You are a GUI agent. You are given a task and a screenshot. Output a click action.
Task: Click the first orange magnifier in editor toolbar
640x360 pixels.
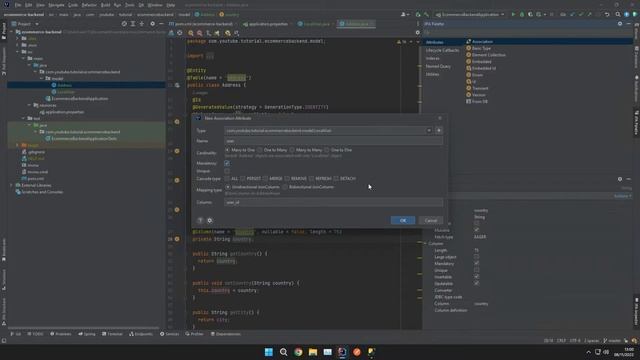click(191, 33)
